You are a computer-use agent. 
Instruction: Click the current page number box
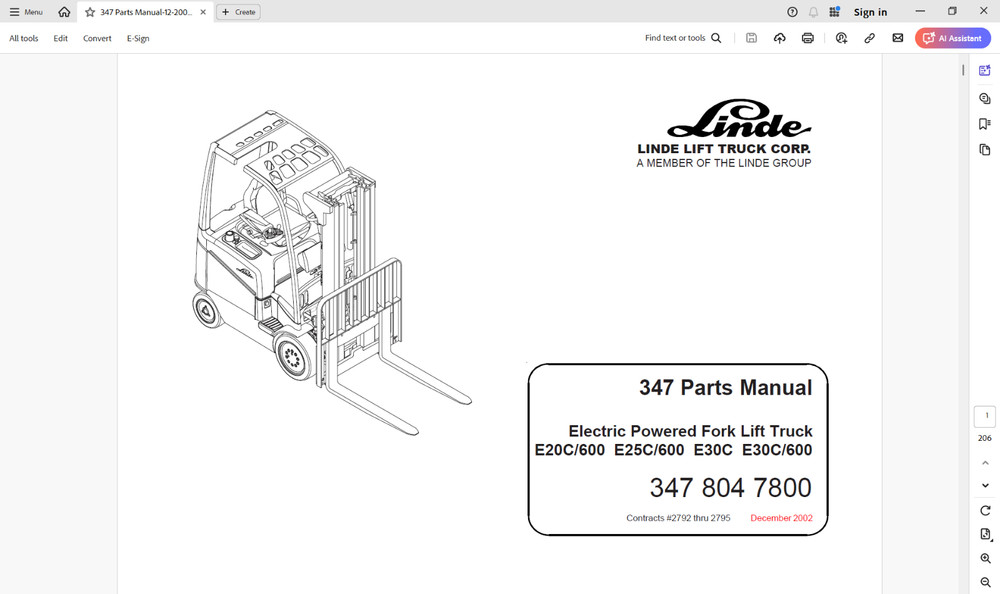click(985, 416)
